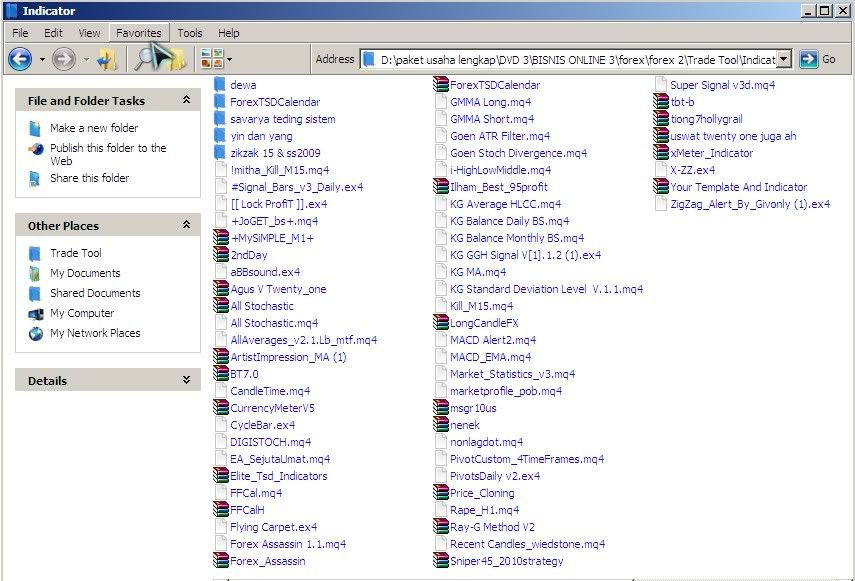Select the Ray-G Method V2 archive icon

point(441,526)
